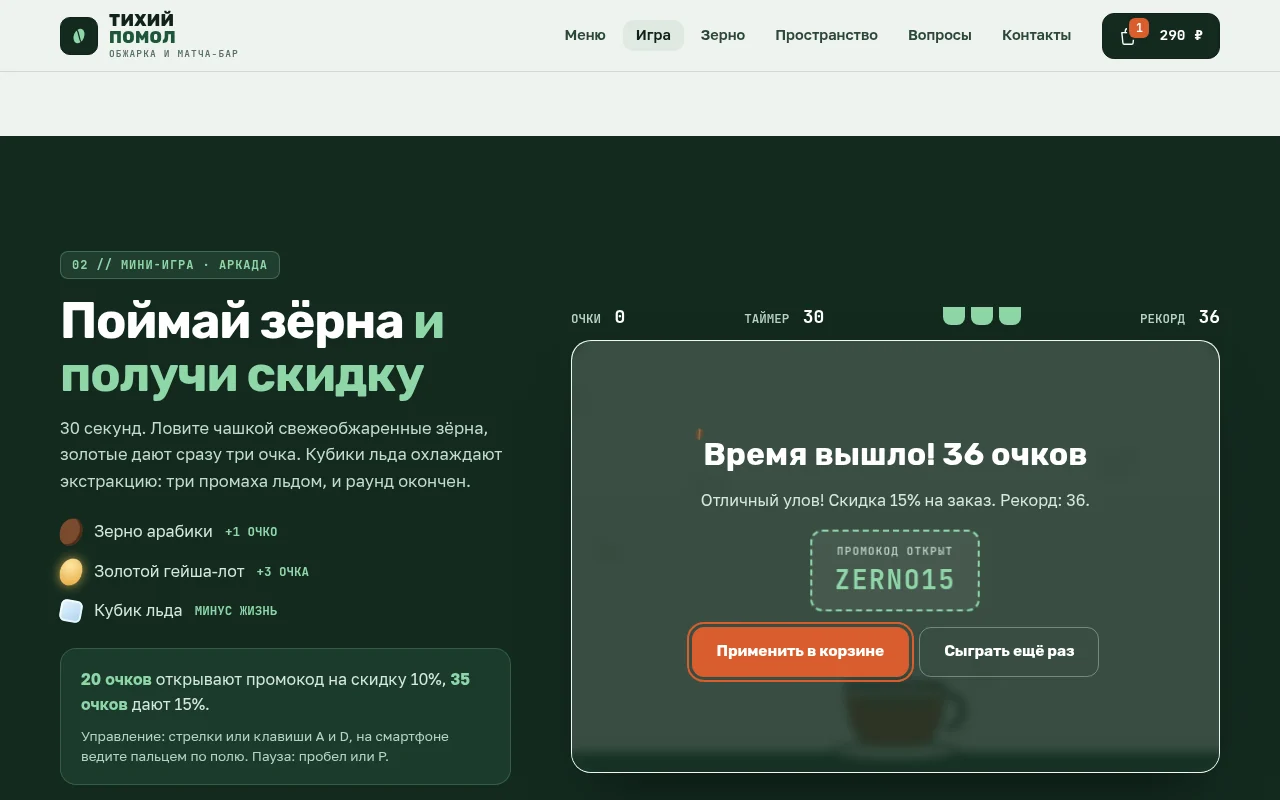Click the arabica coffee bean icon
The height and width of the screenshot is (800, 1280).
tap(71, 532)
